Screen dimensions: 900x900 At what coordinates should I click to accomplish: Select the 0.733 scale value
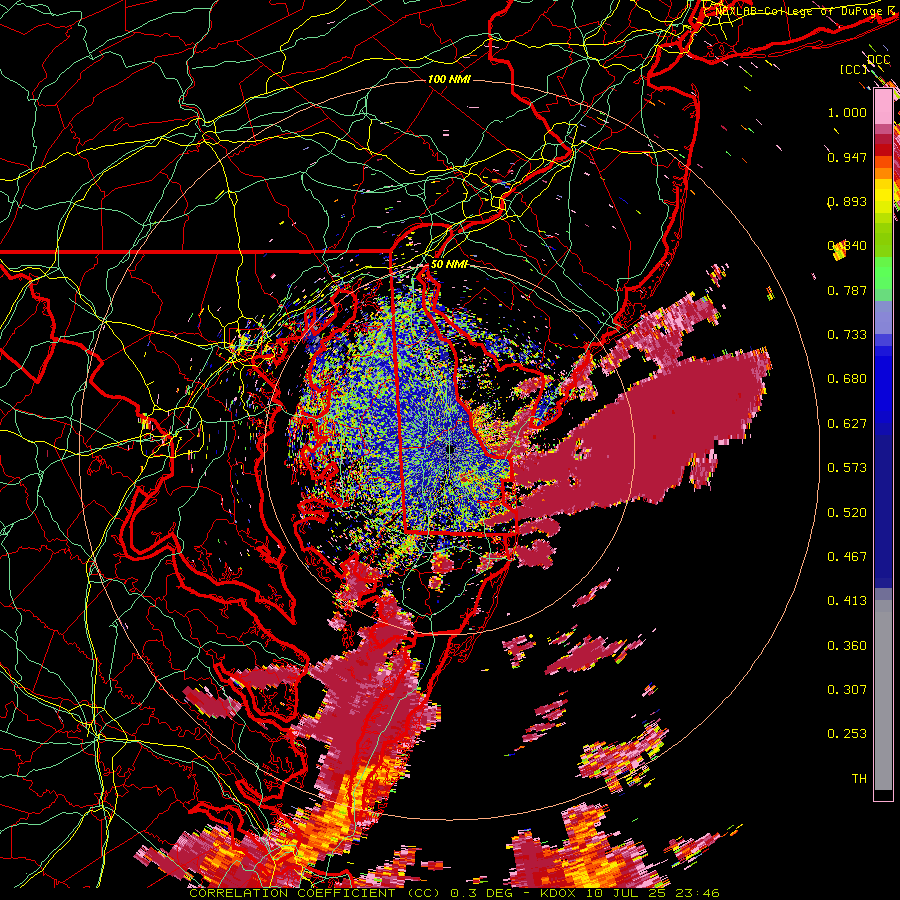[847, 335]
